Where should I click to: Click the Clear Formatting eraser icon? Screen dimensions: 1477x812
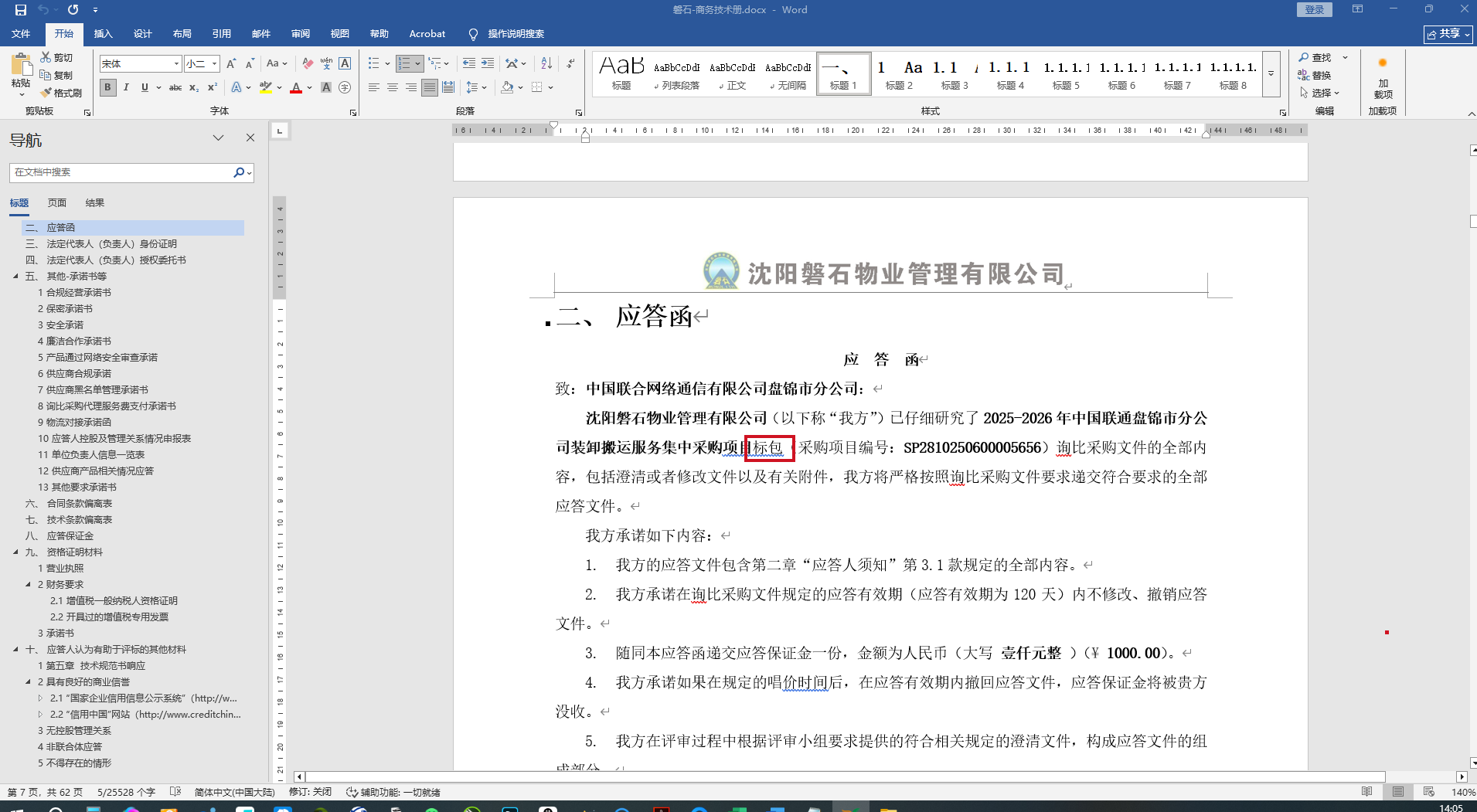(308, 63)
